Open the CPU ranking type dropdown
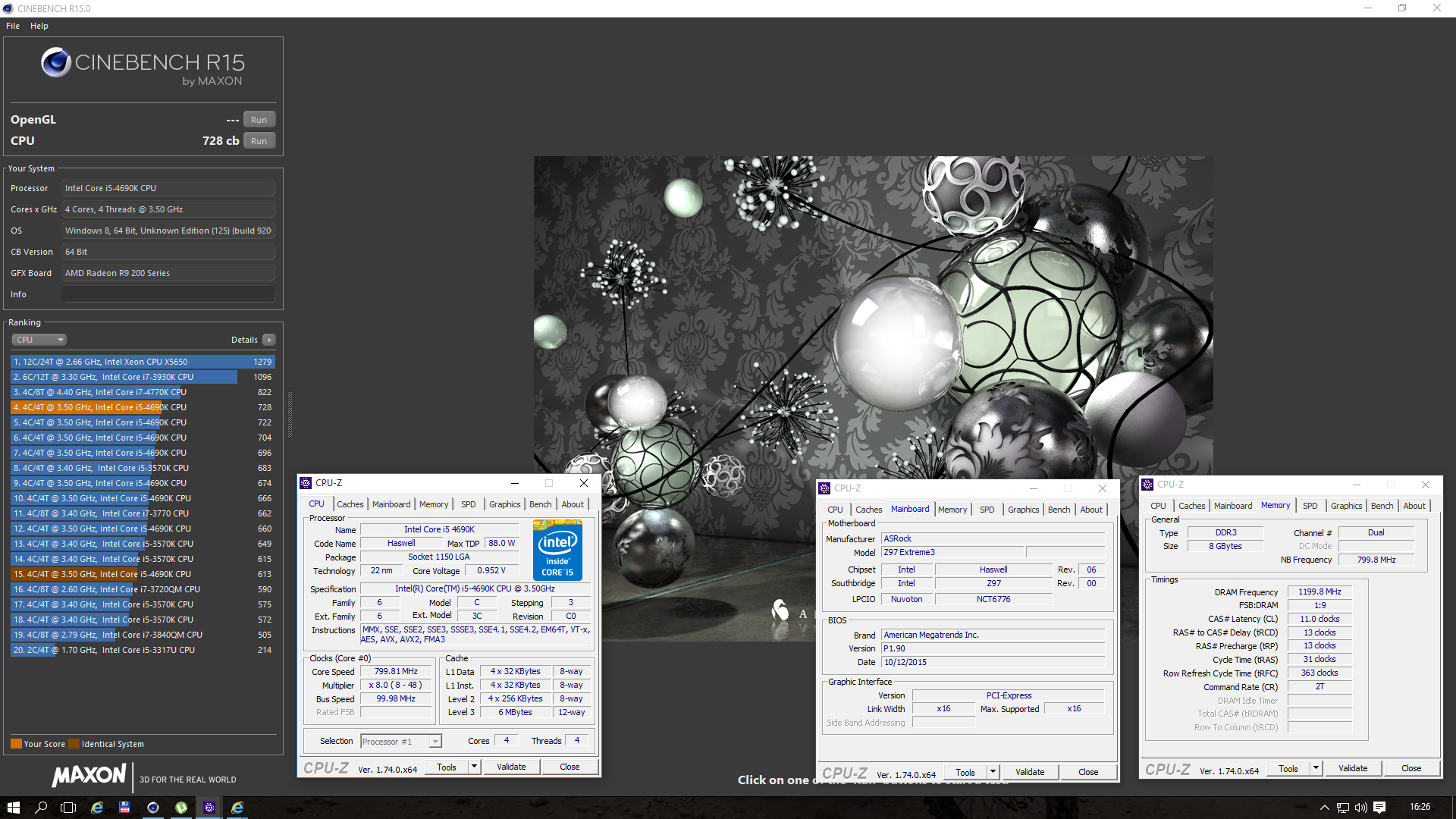This screenshot has width=1456, height=819. pos(39,340)
